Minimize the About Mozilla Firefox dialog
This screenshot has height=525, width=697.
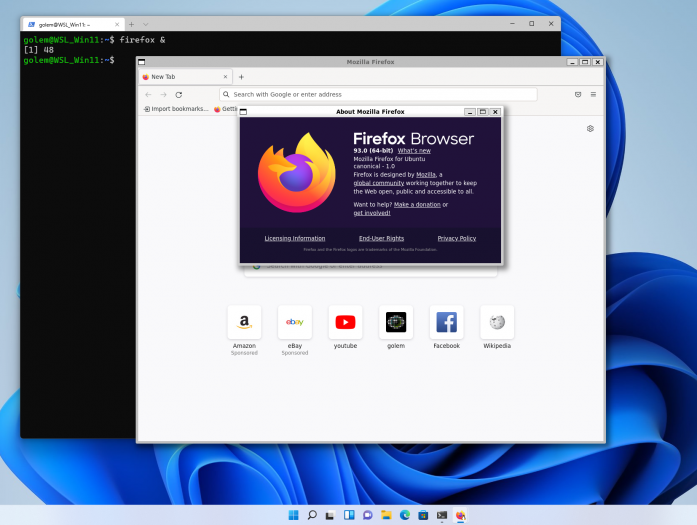point(470,112)
